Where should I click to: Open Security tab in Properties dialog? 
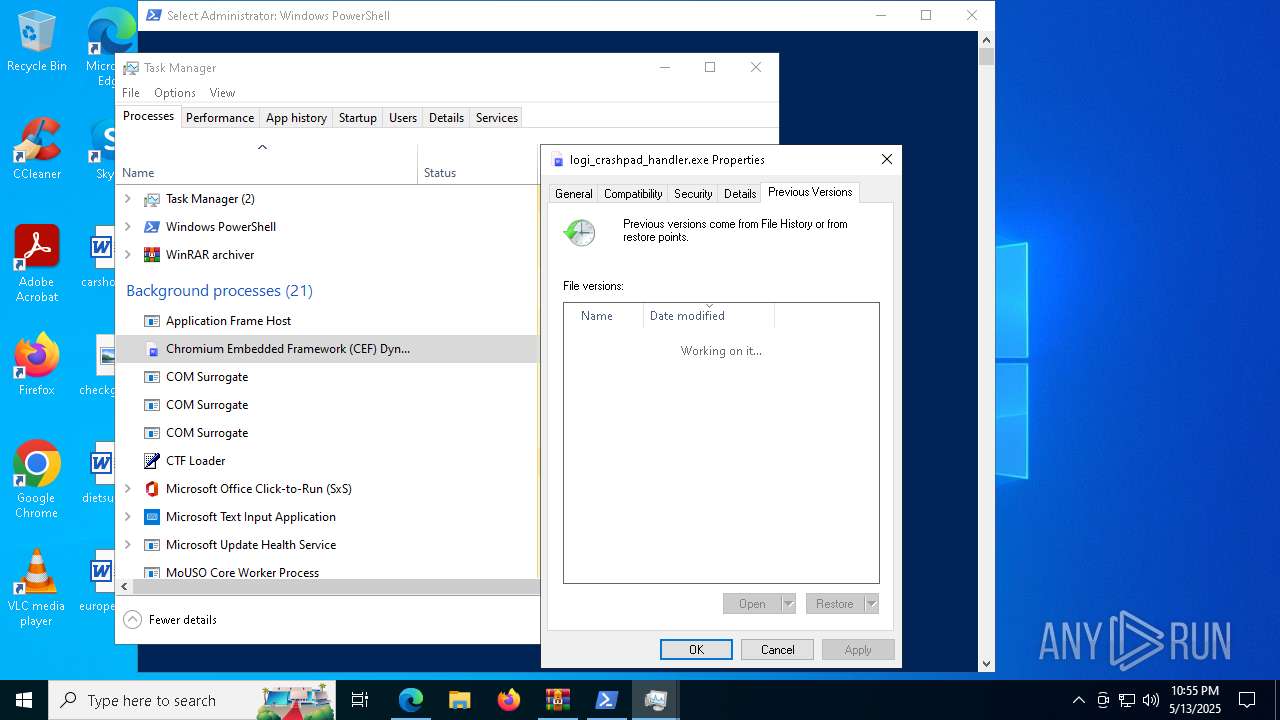(693, 194)
